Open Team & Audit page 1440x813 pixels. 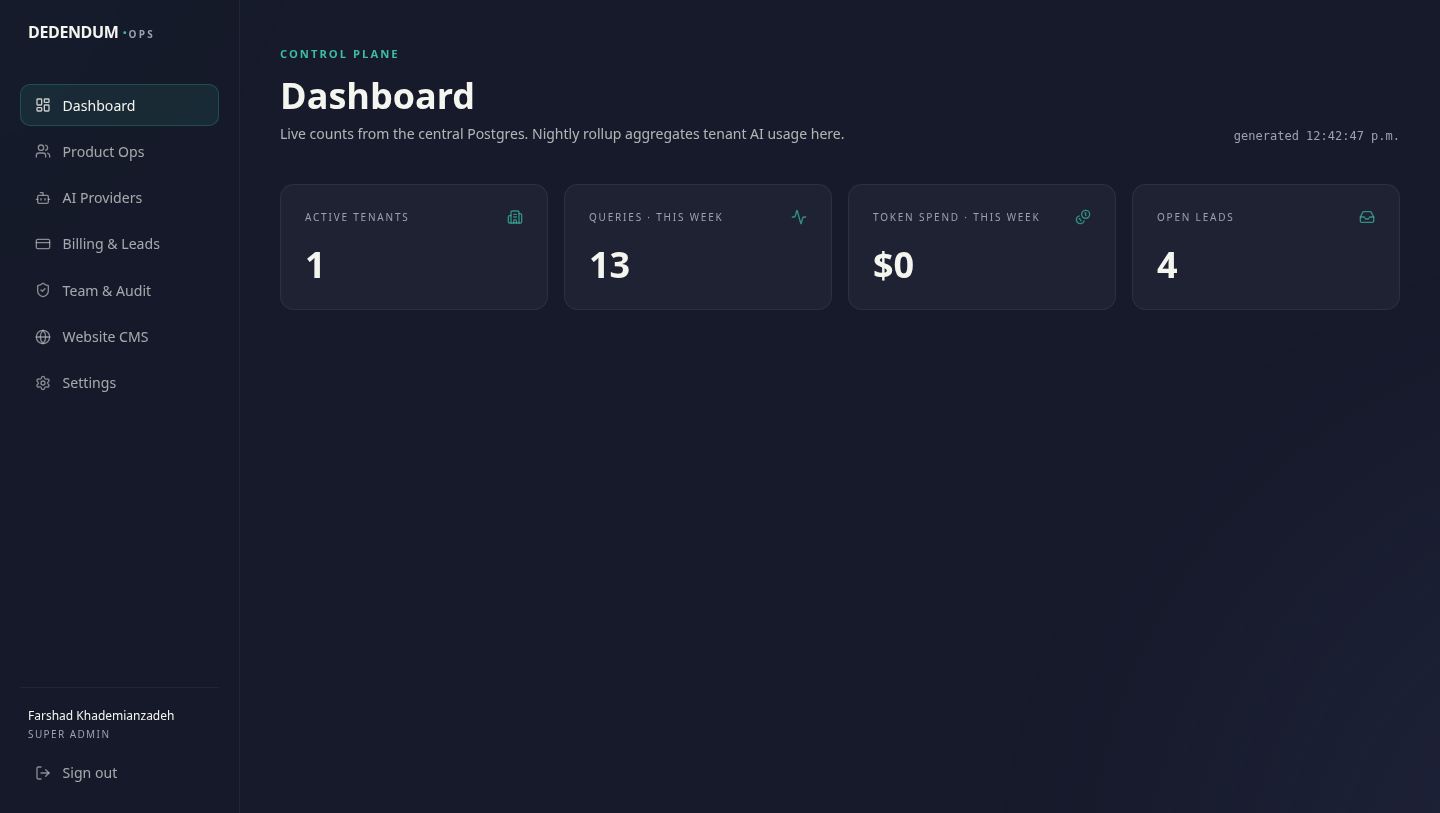tap(119, 290)
